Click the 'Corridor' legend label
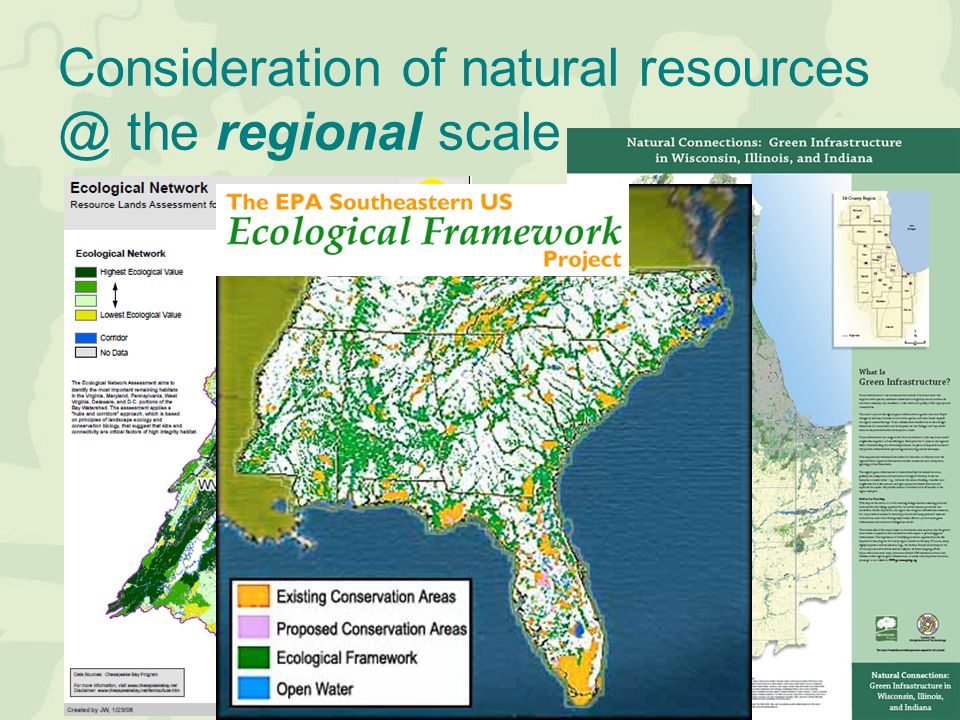Screen dimensions: 960x720 click(x=114, y=338)
